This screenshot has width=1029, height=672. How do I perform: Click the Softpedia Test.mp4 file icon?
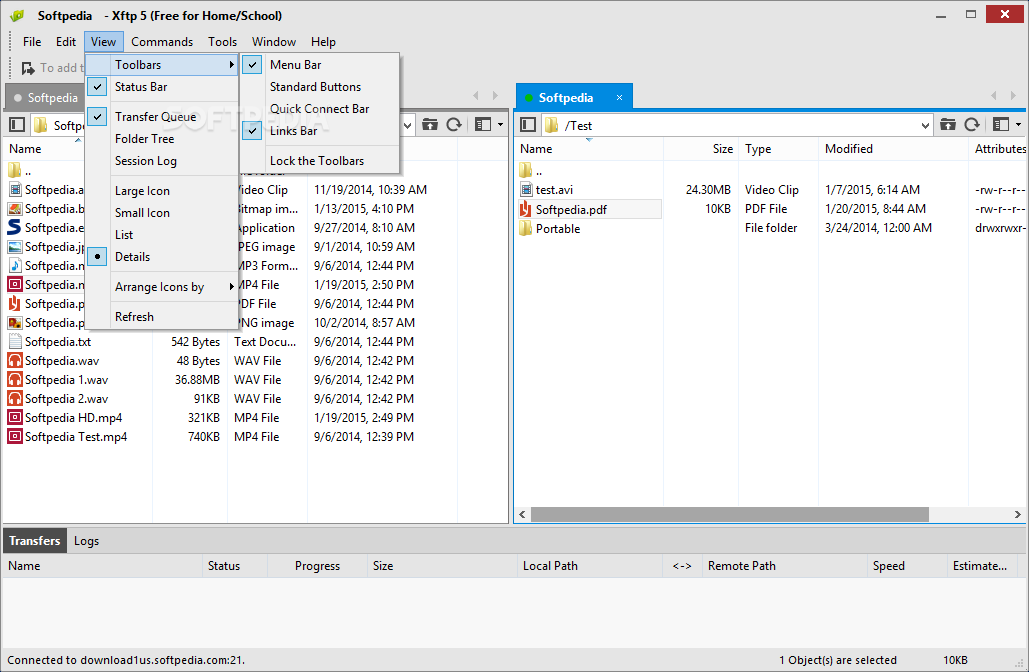14,436
